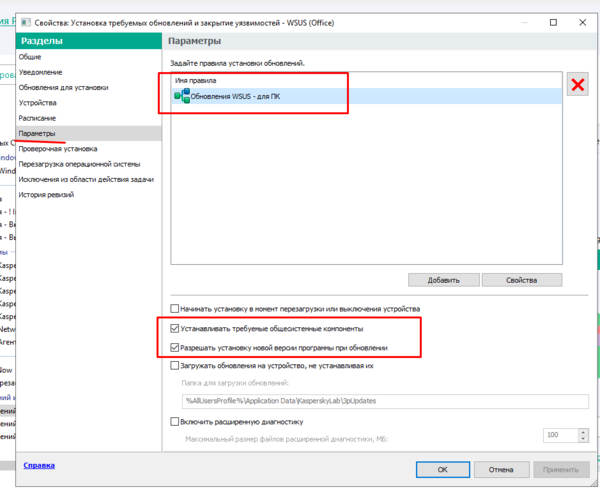
Task: Close the properties window
Action: pyautogui.click(x=582, y=23)
